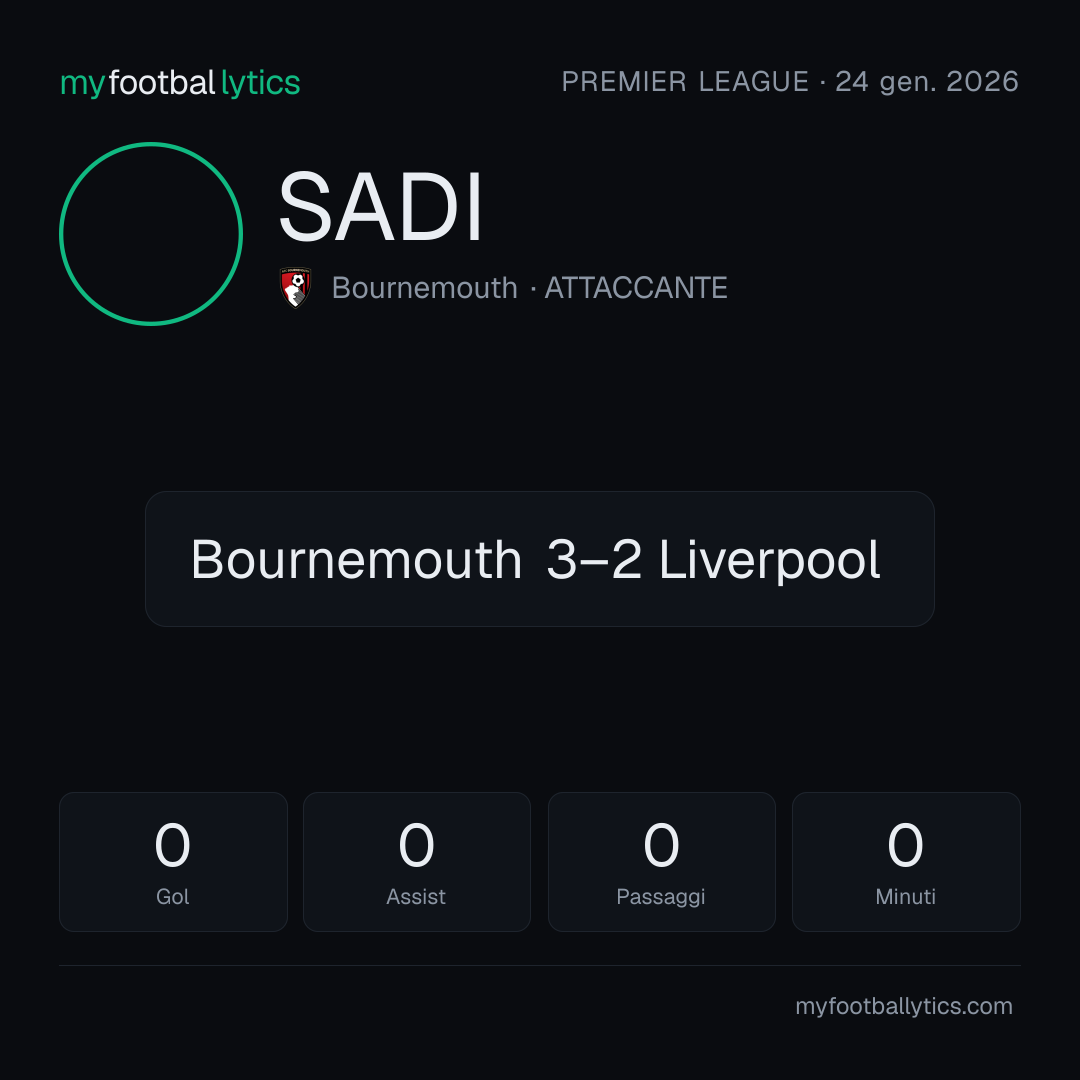This screenshot has height=1080, width=1080.
Task: Select the Assist stat card
Action: click(417, 862)
